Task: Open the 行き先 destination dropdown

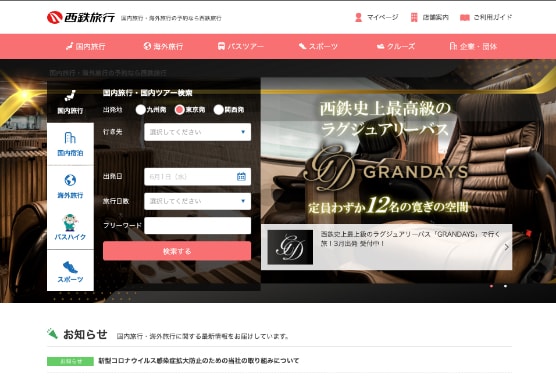Action: click(x=198, y=132)
